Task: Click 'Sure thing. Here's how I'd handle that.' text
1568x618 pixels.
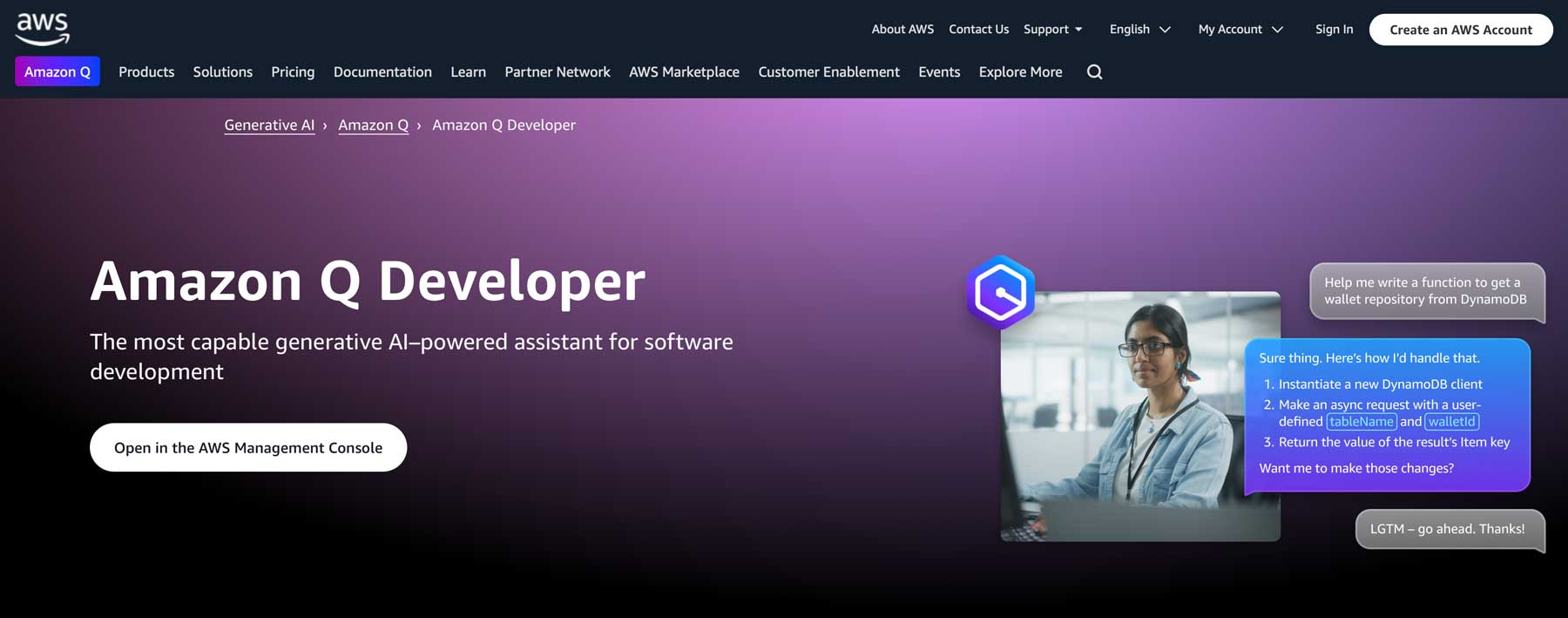Action: coord(1369,357)
